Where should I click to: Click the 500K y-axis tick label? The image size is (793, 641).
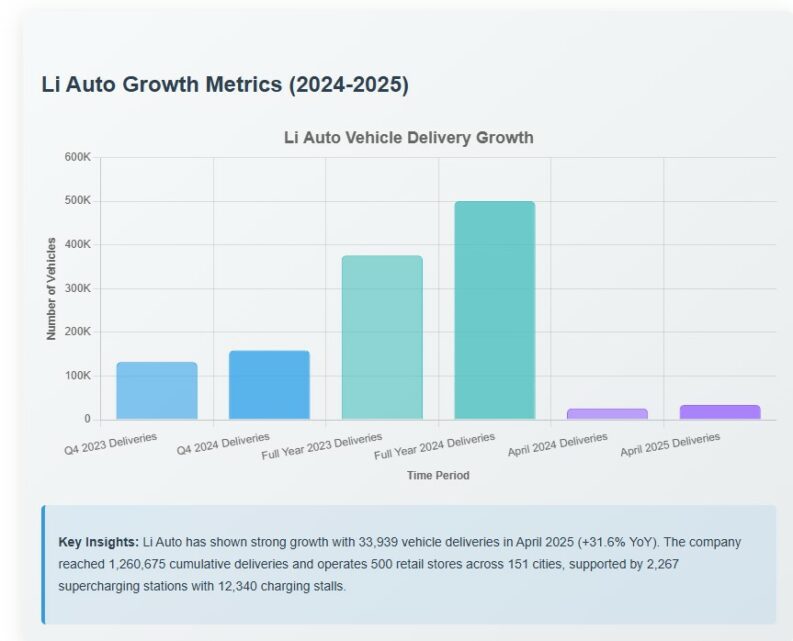click(77, 201)
